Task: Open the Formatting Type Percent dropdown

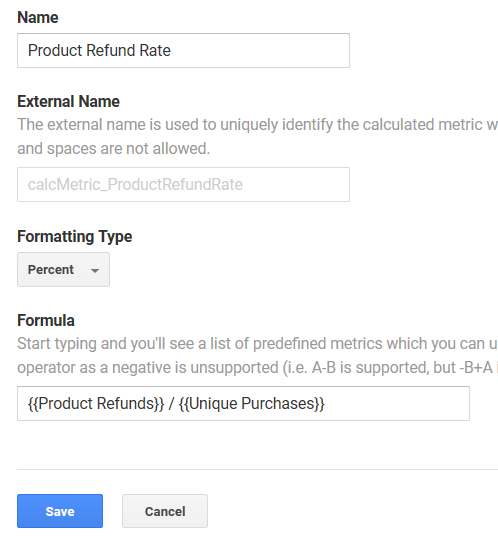Action: click(64, 270)
